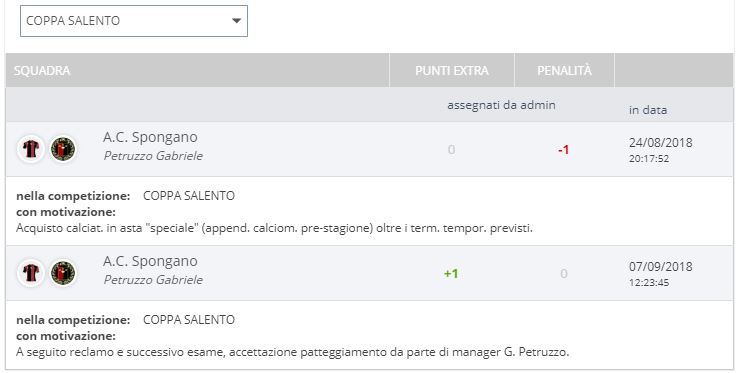Click the jersey icon in first A.C. Spongano row
This screenshot has width=739, height=373.
(x=31, y=149)
